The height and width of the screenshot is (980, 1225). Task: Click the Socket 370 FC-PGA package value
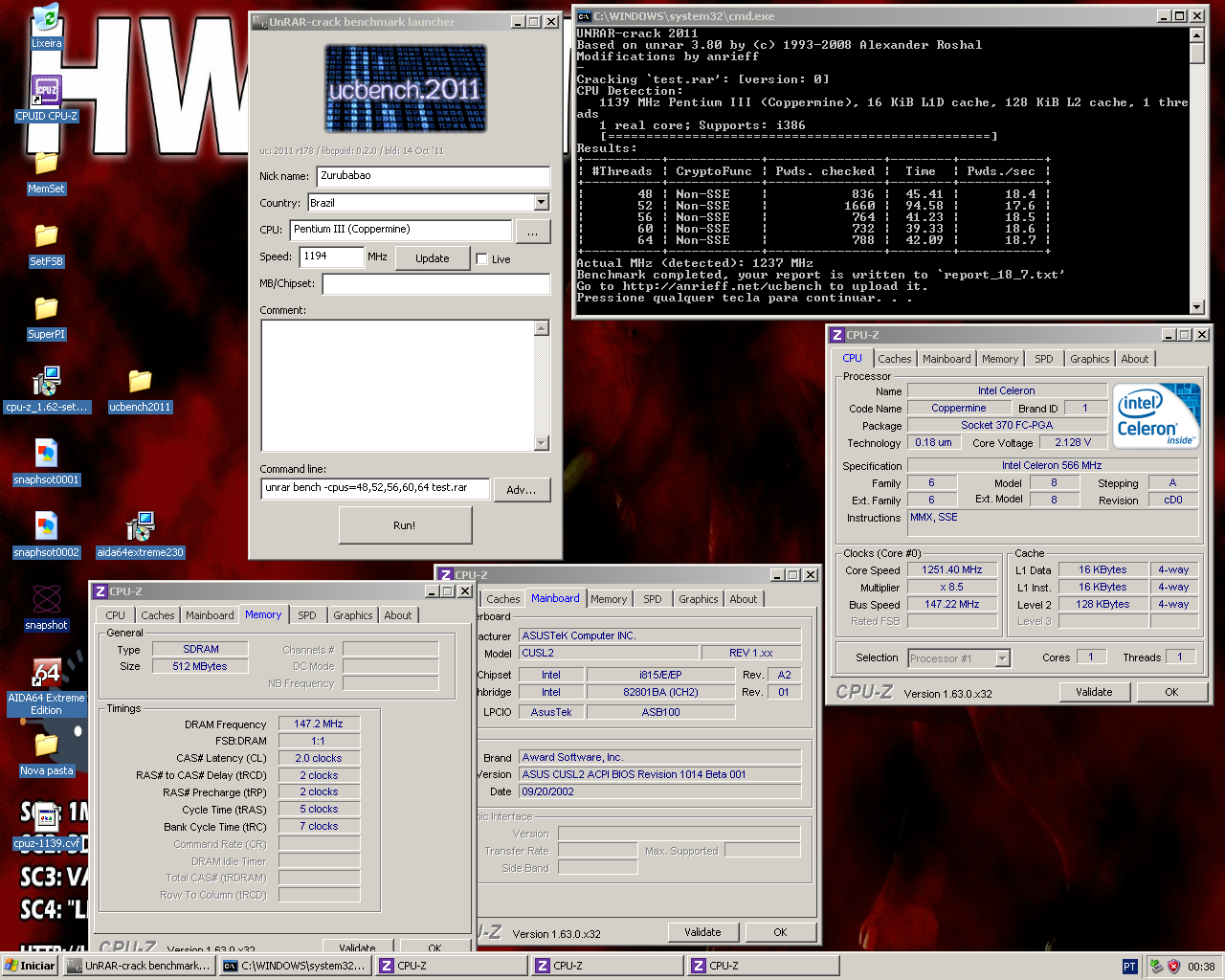(x=1007, y=425)
